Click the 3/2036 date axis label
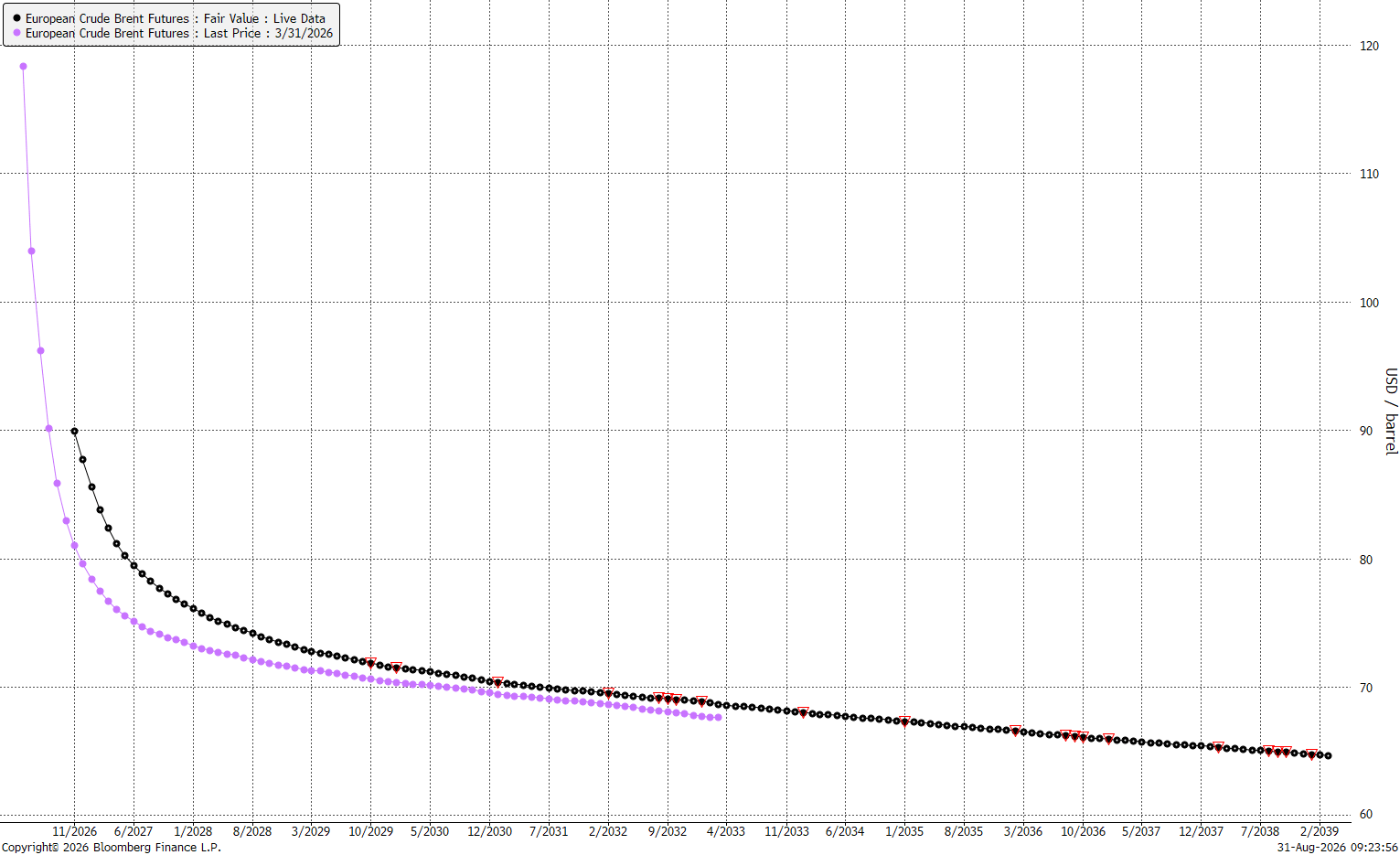 coord(1023,831)
